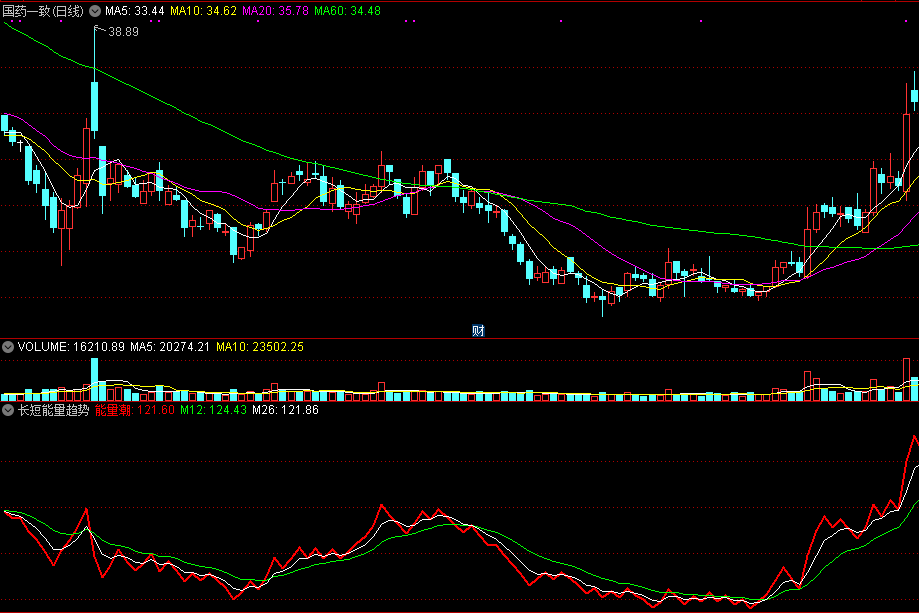Click the VOLUME: 16210.89 readout
The width and height of the screenshot is (919, 613).
72,347
